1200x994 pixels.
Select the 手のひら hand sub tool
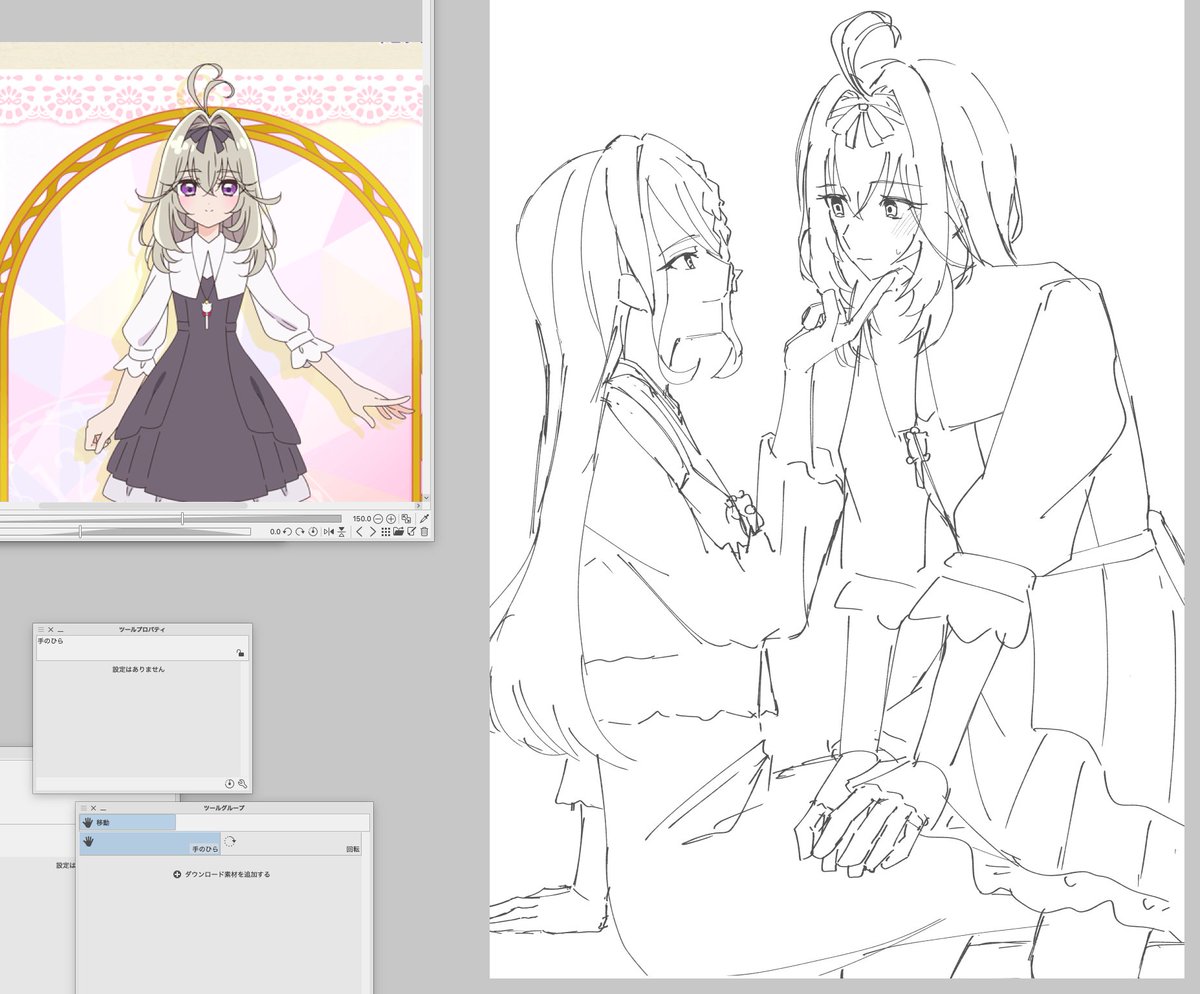(150, 843)
